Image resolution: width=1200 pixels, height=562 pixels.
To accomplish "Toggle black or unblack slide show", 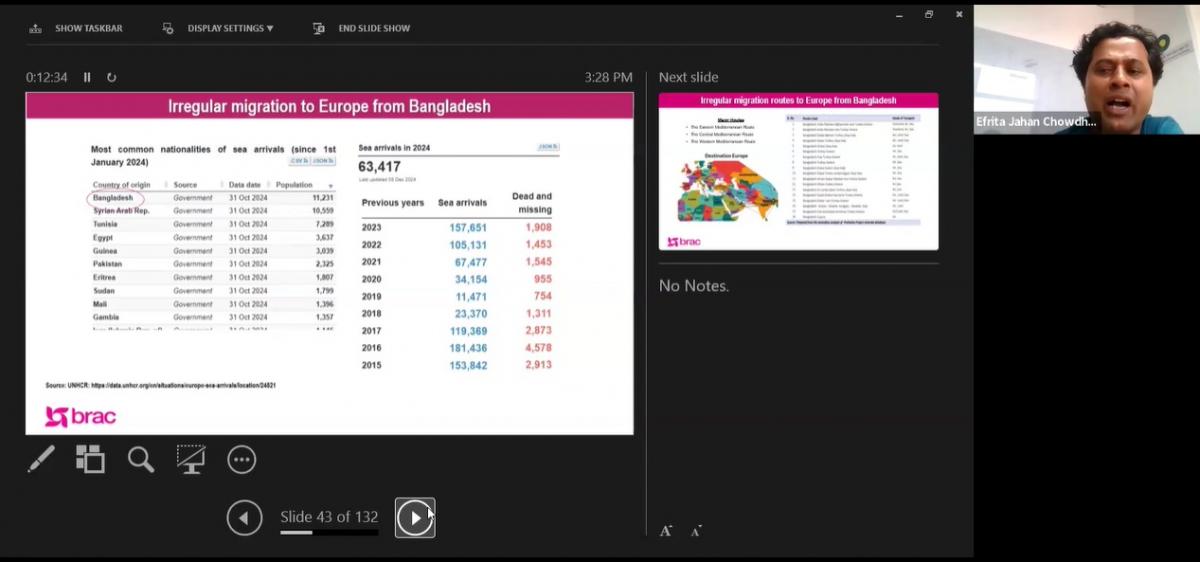I will click(191, 459).
